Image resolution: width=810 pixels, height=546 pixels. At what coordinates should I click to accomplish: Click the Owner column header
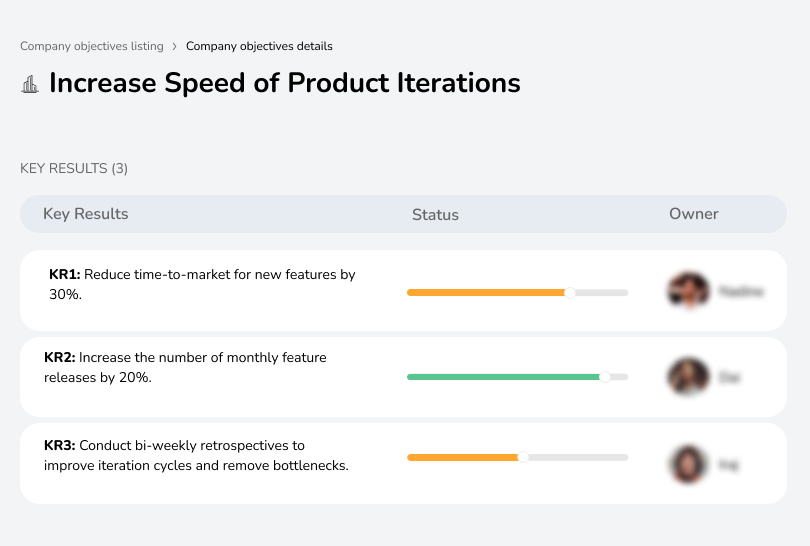coord(694,214)
